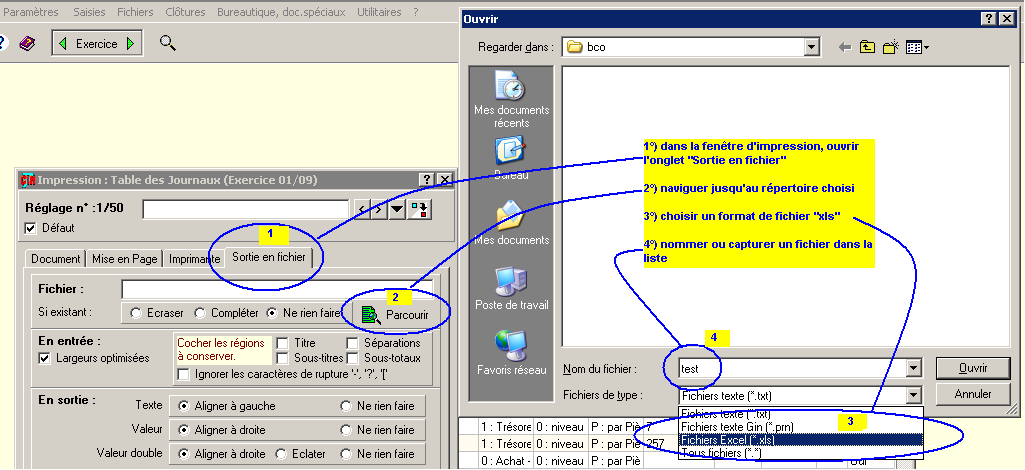This screenshot has height=470, width=1025.
Task: Check the Titre region checkbox
Action: pyautogui.click(x=282, y=343)
